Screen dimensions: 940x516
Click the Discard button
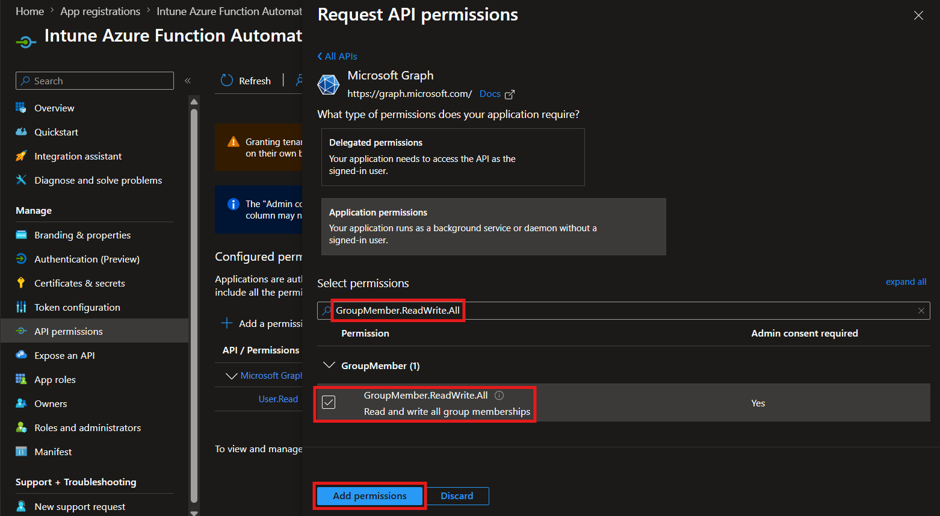click(457, 496)
